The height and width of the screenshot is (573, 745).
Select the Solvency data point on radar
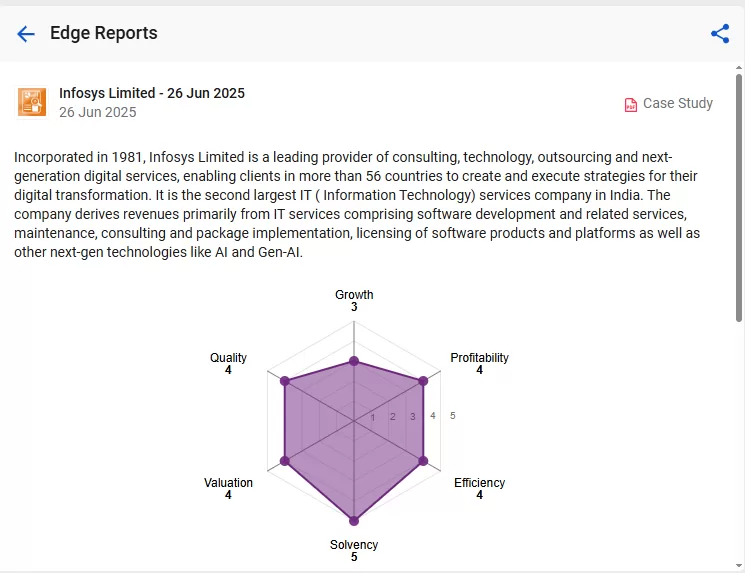tap(354, 521)
